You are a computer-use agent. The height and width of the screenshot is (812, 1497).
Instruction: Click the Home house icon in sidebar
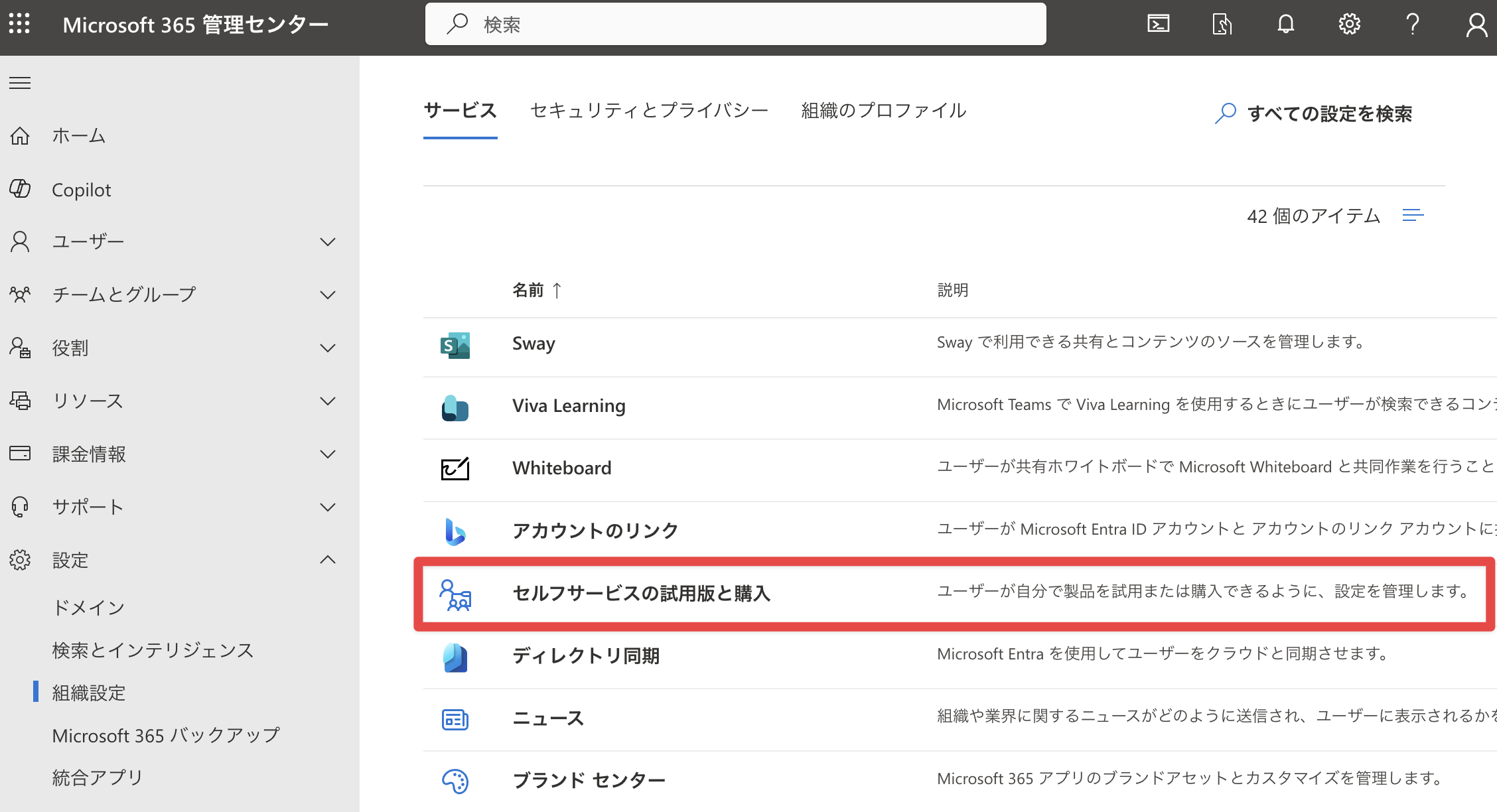point(20,135)
